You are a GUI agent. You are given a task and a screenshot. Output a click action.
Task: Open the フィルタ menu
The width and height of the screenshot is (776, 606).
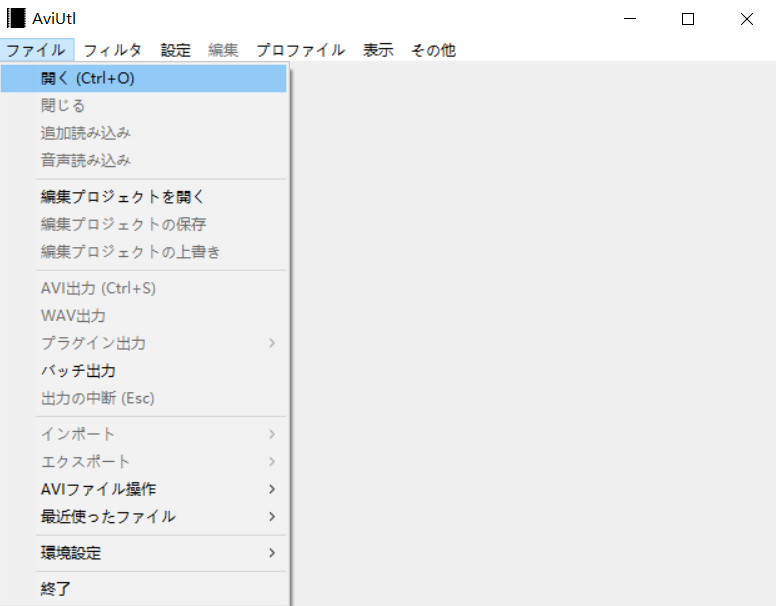point(112,50)
